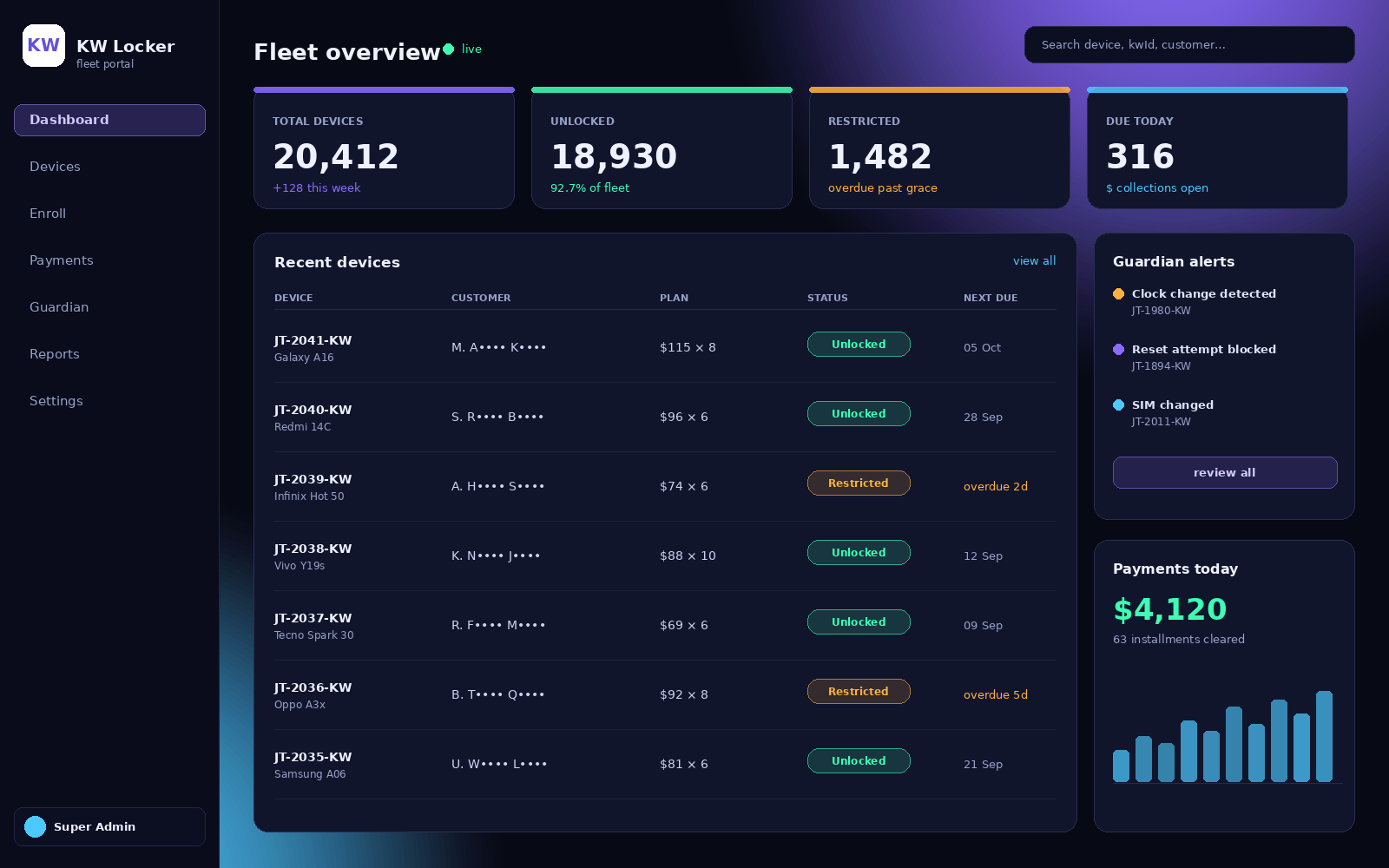The height and width of the screenshot is (868, 1389).
Task: Open the Super Admin profile button
Action: tap(109, 826)
